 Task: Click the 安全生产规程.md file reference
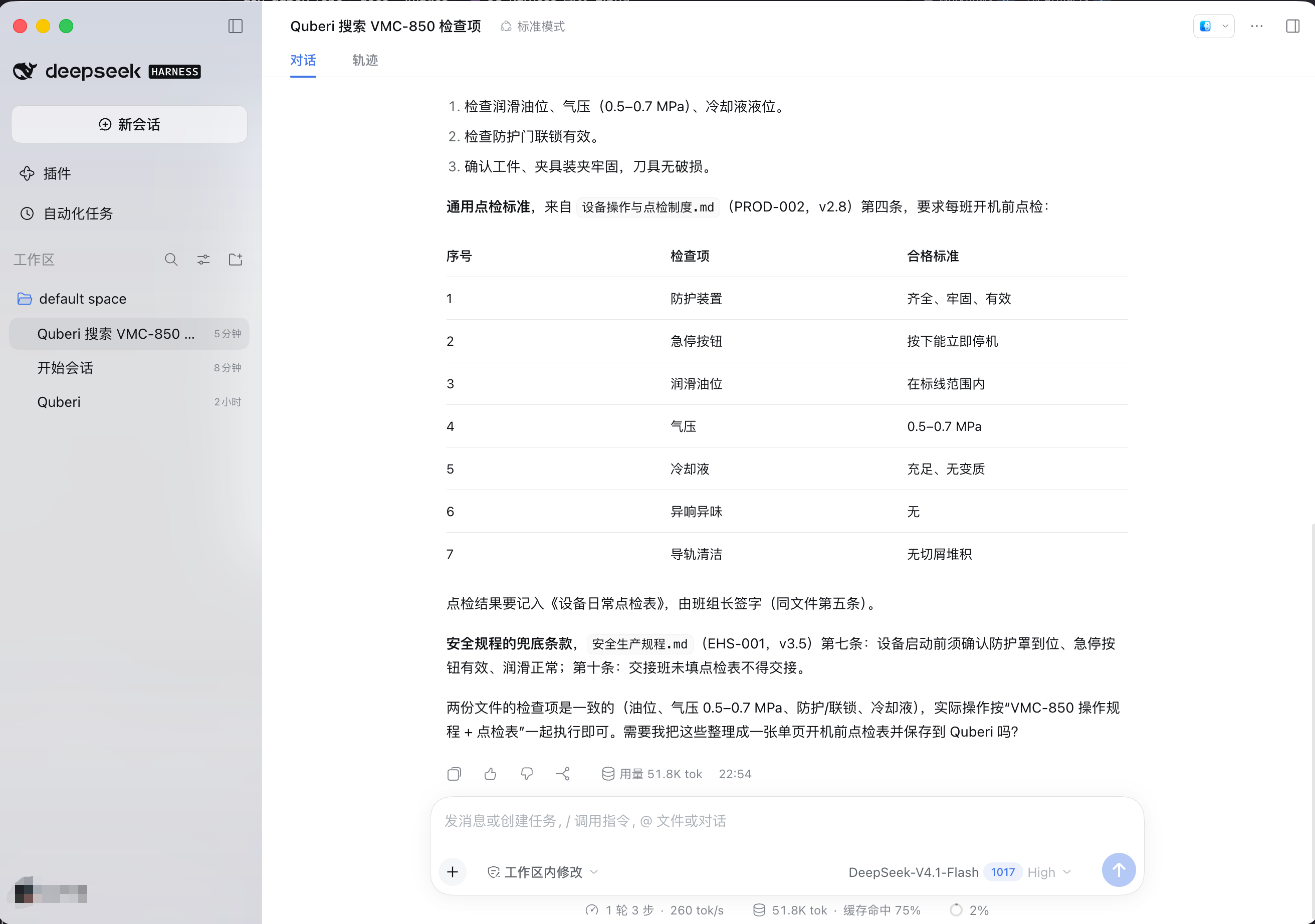pos(639,644)
